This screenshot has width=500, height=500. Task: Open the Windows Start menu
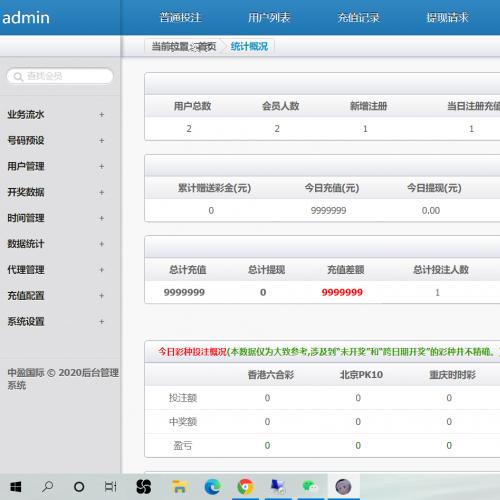[16, 487]
